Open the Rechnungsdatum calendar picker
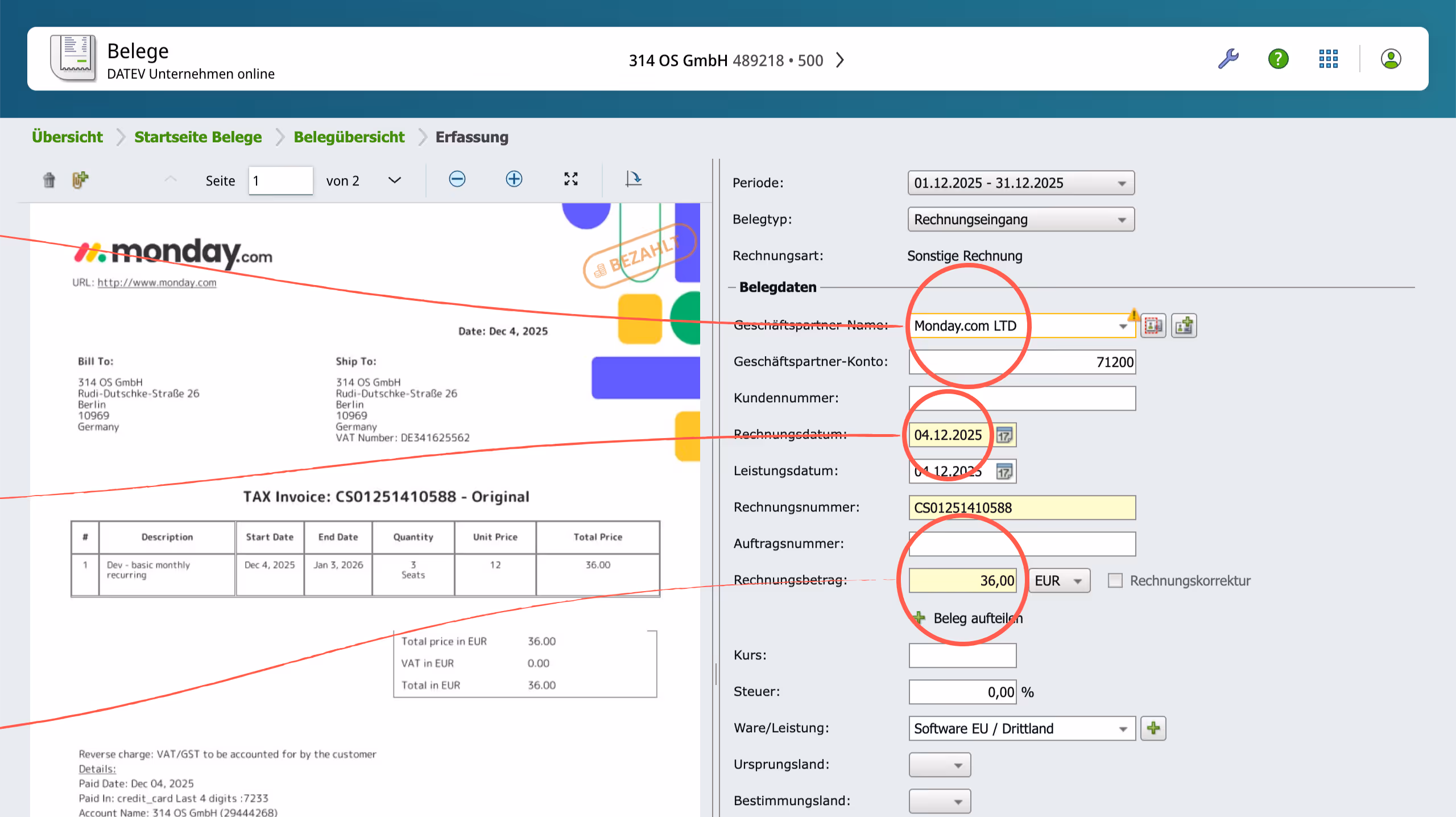The height and width of the screenshot is (817, 1456). (1004, 435)
